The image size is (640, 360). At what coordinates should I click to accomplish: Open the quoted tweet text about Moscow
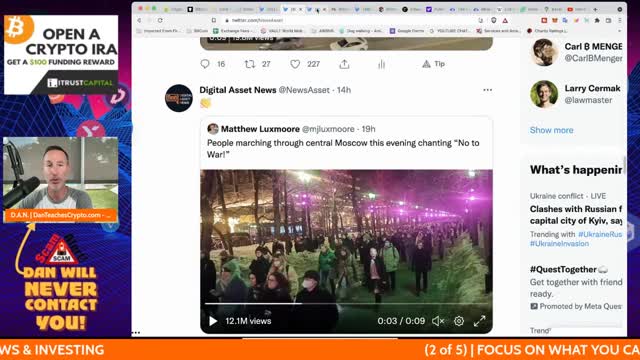pos(343,149)
